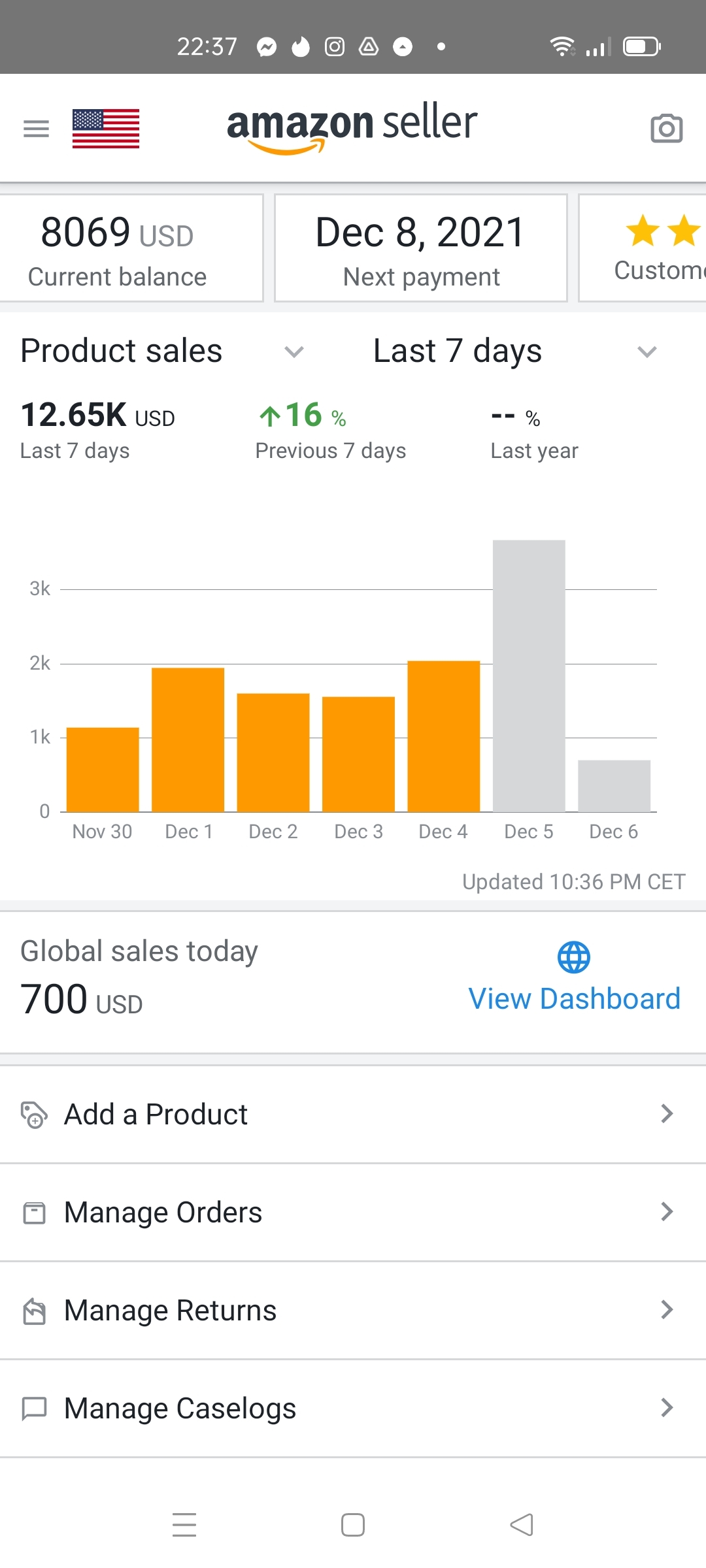Open the hamburger navigation menu

pos(36,129)
